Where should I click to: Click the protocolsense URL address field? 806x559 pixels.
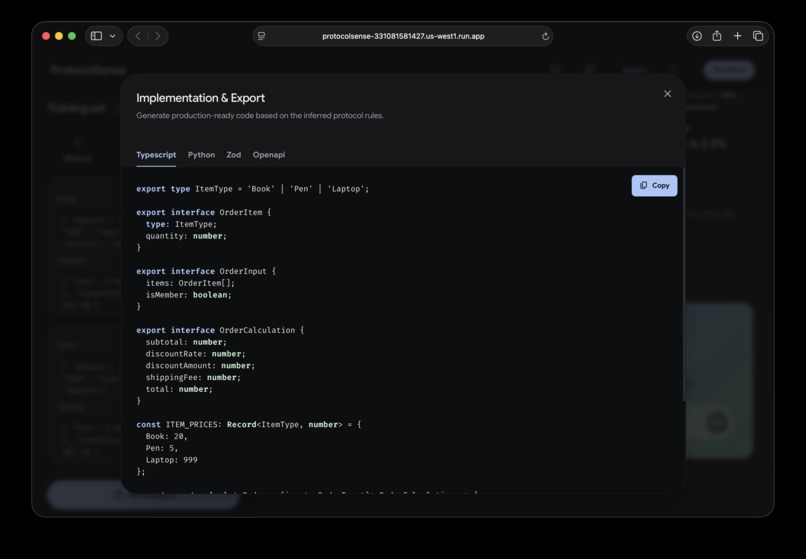(403, 36)
